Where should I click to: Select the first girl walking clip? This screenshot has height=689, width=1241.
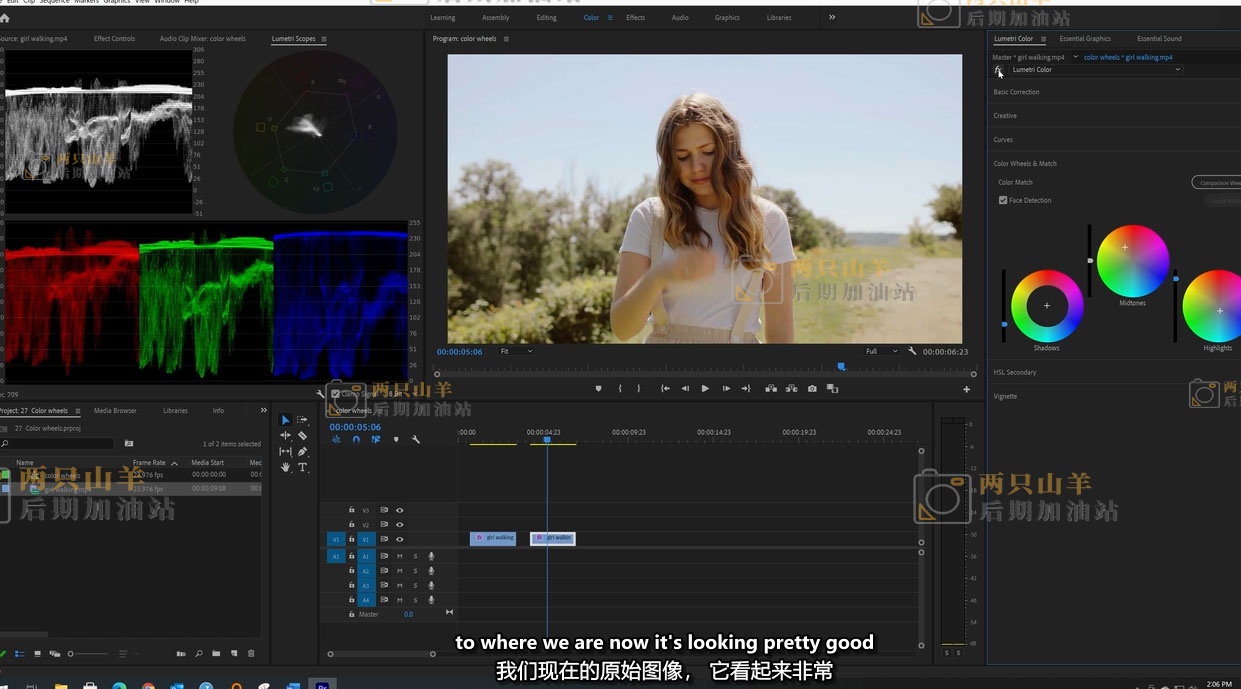pos(493,538)
